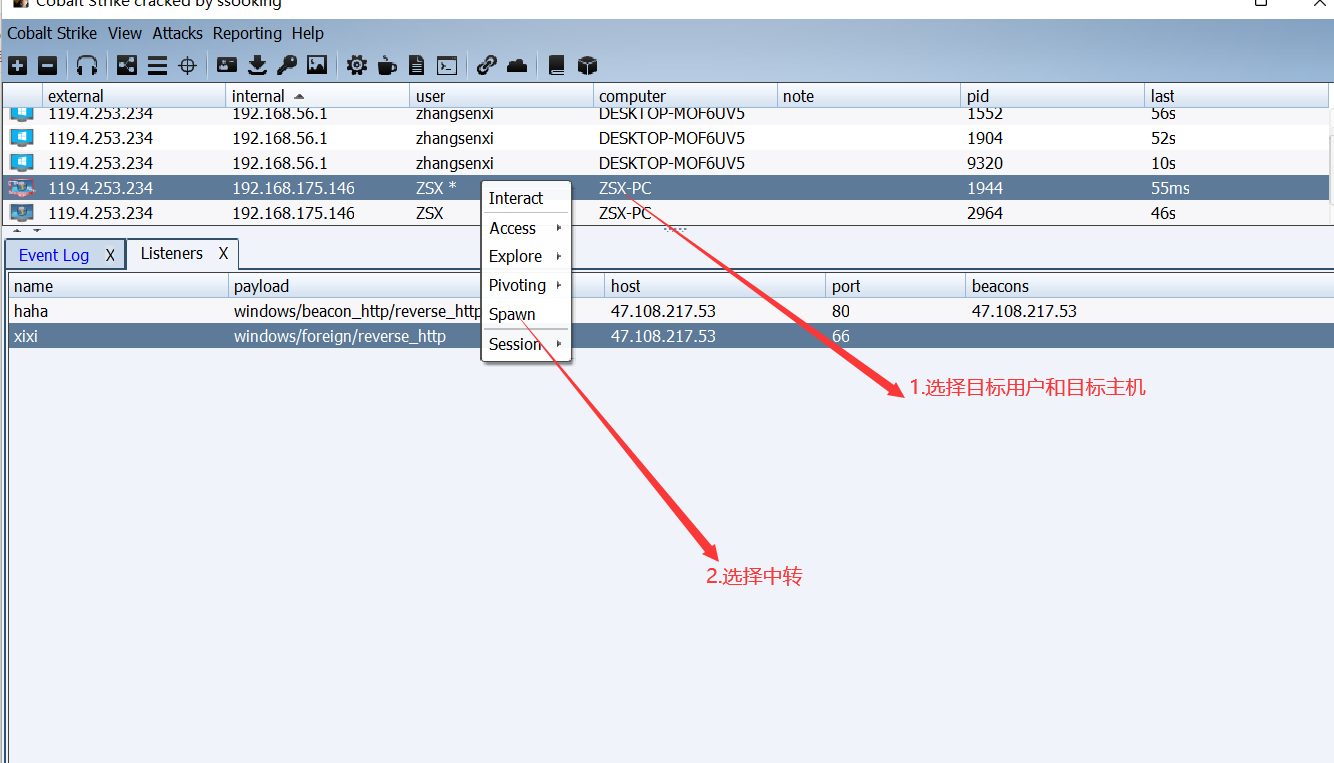Open the Reporting menu
This screenshot has width=1334, height=763.
point(247,33)
